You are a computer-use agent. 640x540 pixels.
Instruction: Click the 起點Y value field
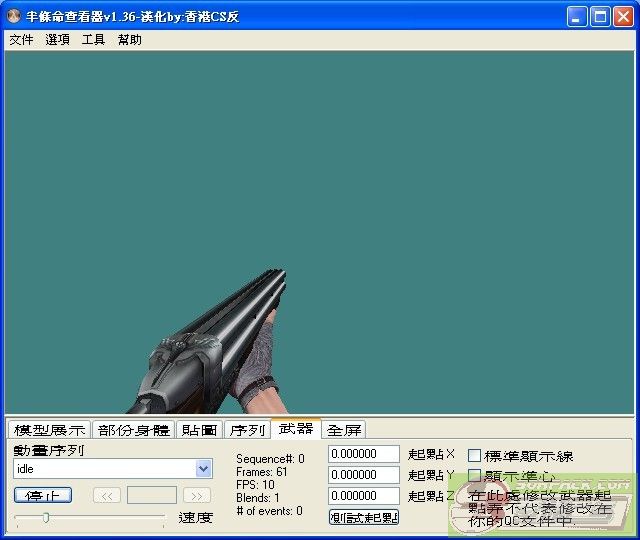364,475
